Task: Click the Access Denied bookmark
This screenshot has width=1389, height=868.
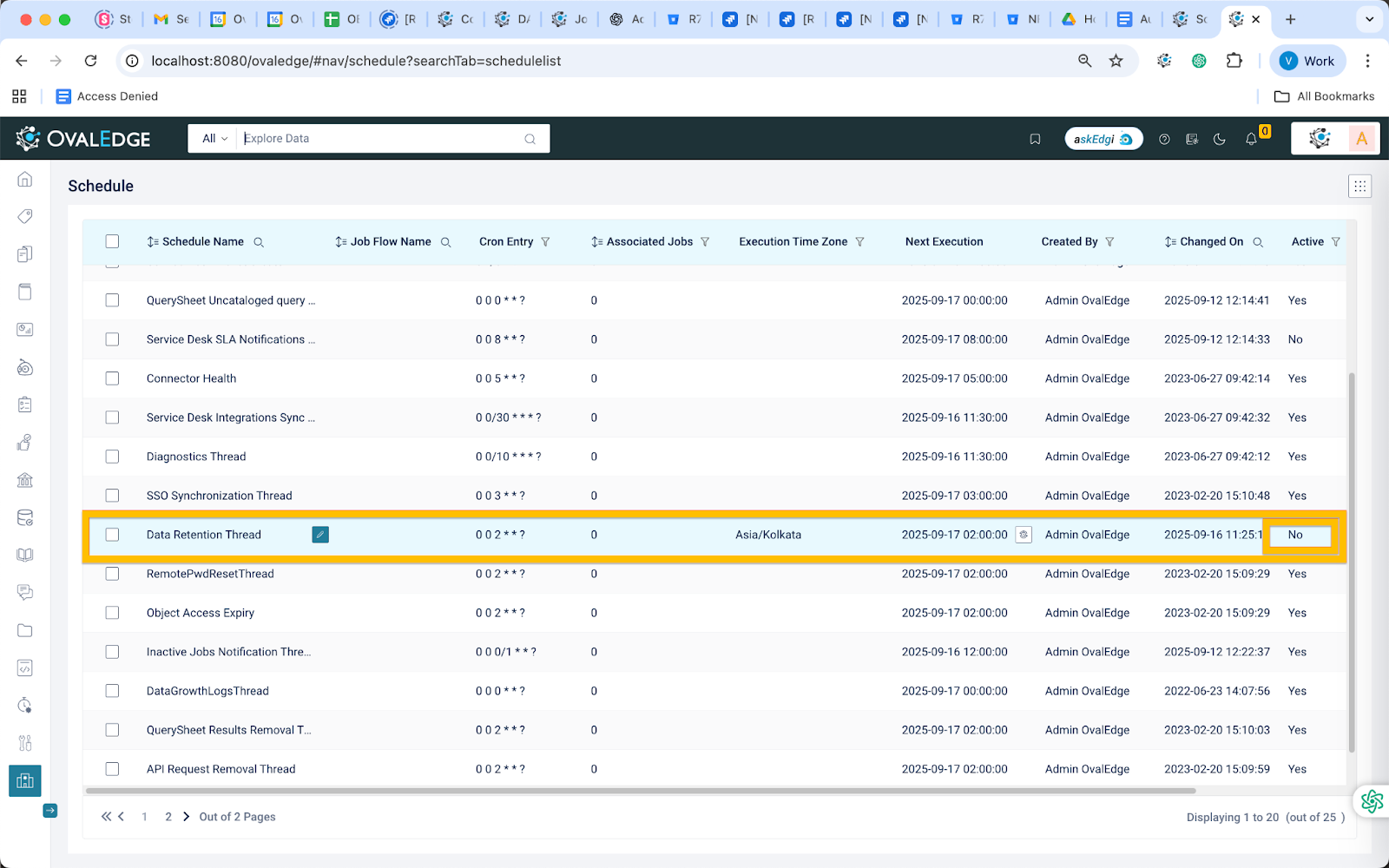Action: click(x=107, y=96)
